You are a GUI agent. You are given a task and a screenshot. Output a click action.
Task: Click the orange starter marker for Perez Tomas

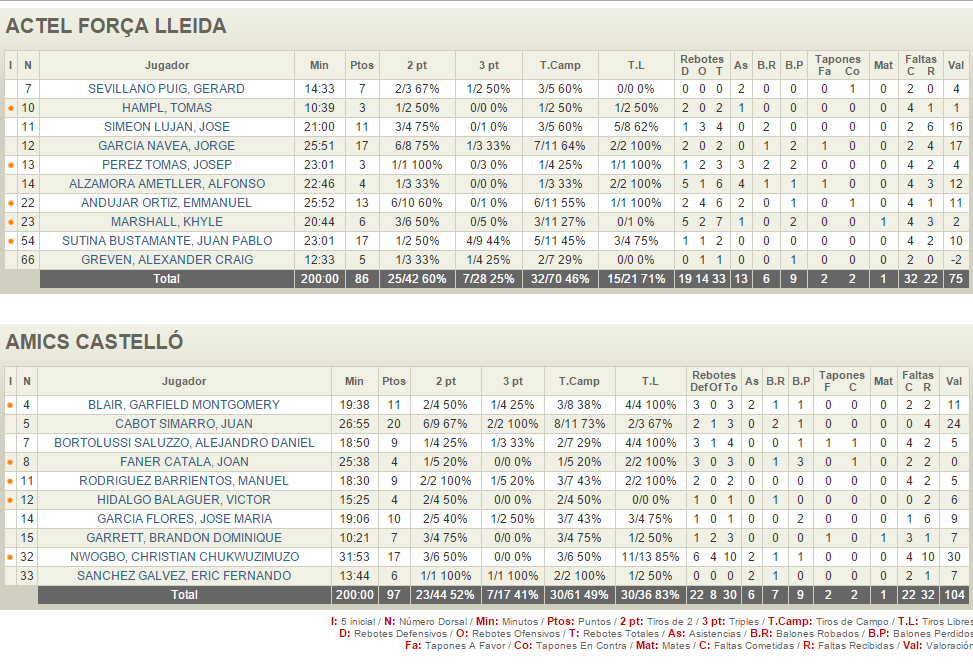tap(11, 165)
